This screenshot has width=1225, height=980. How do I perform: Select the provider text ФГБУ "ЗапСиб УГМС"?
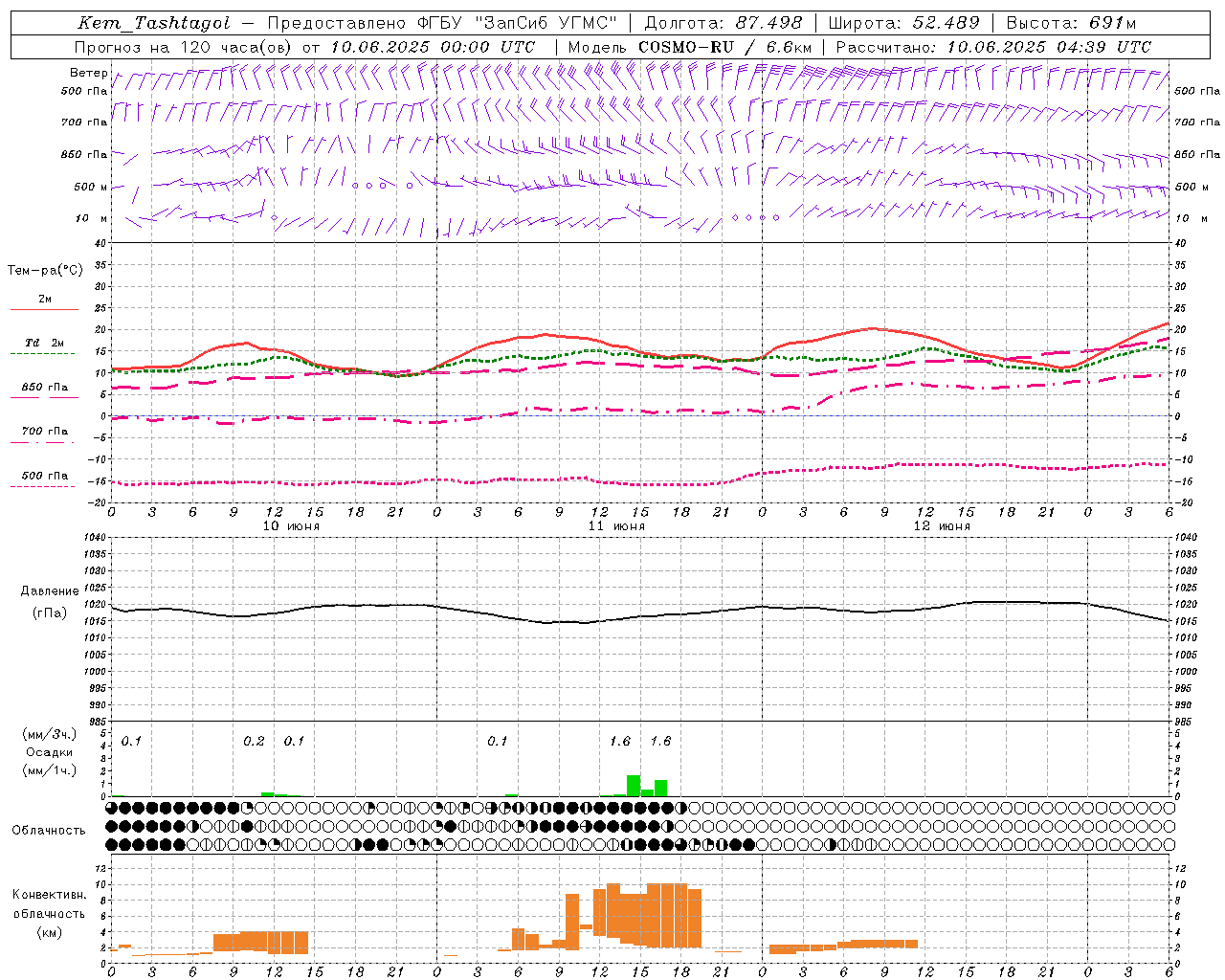coord(517,23)
